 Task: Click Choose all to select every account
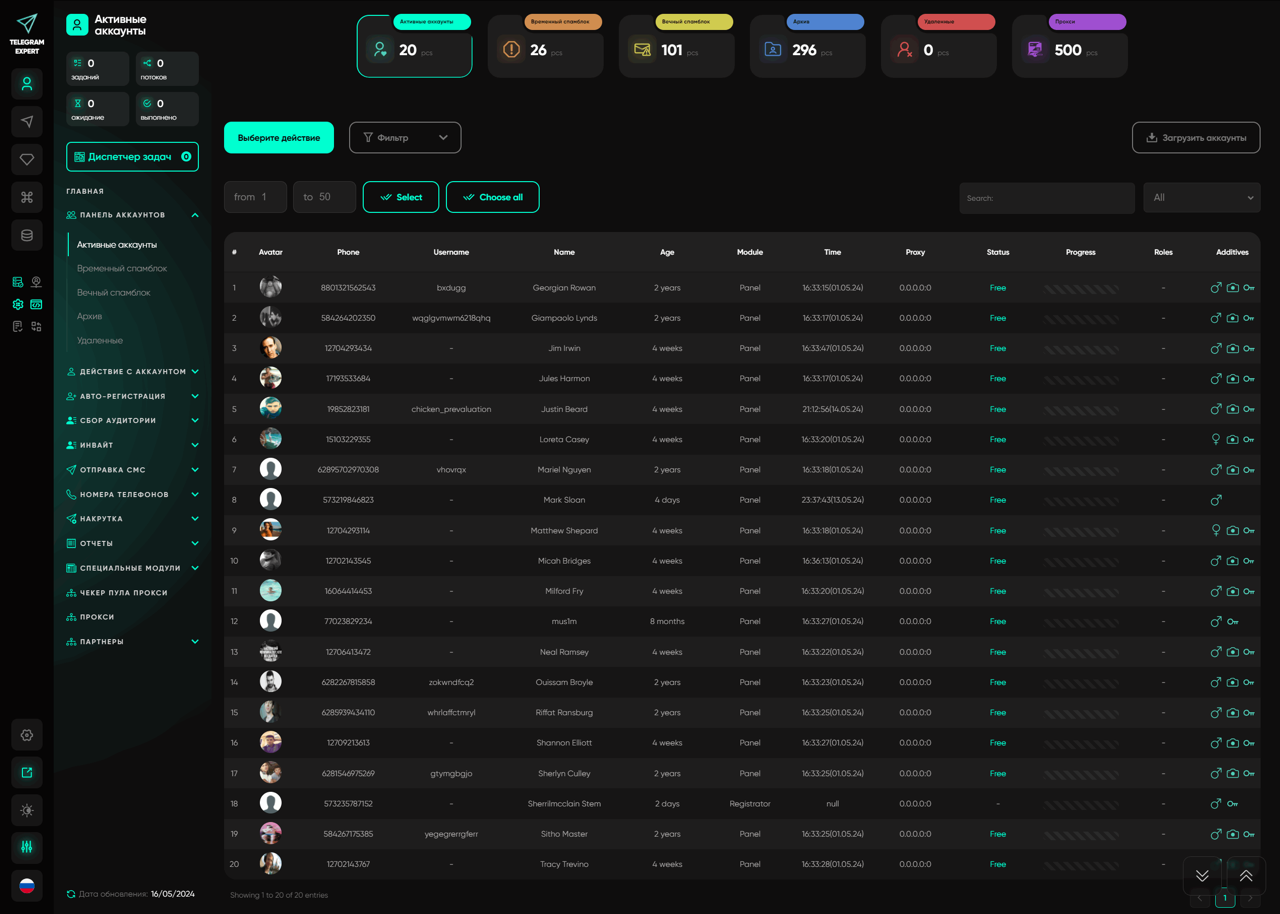pos(492,197)
